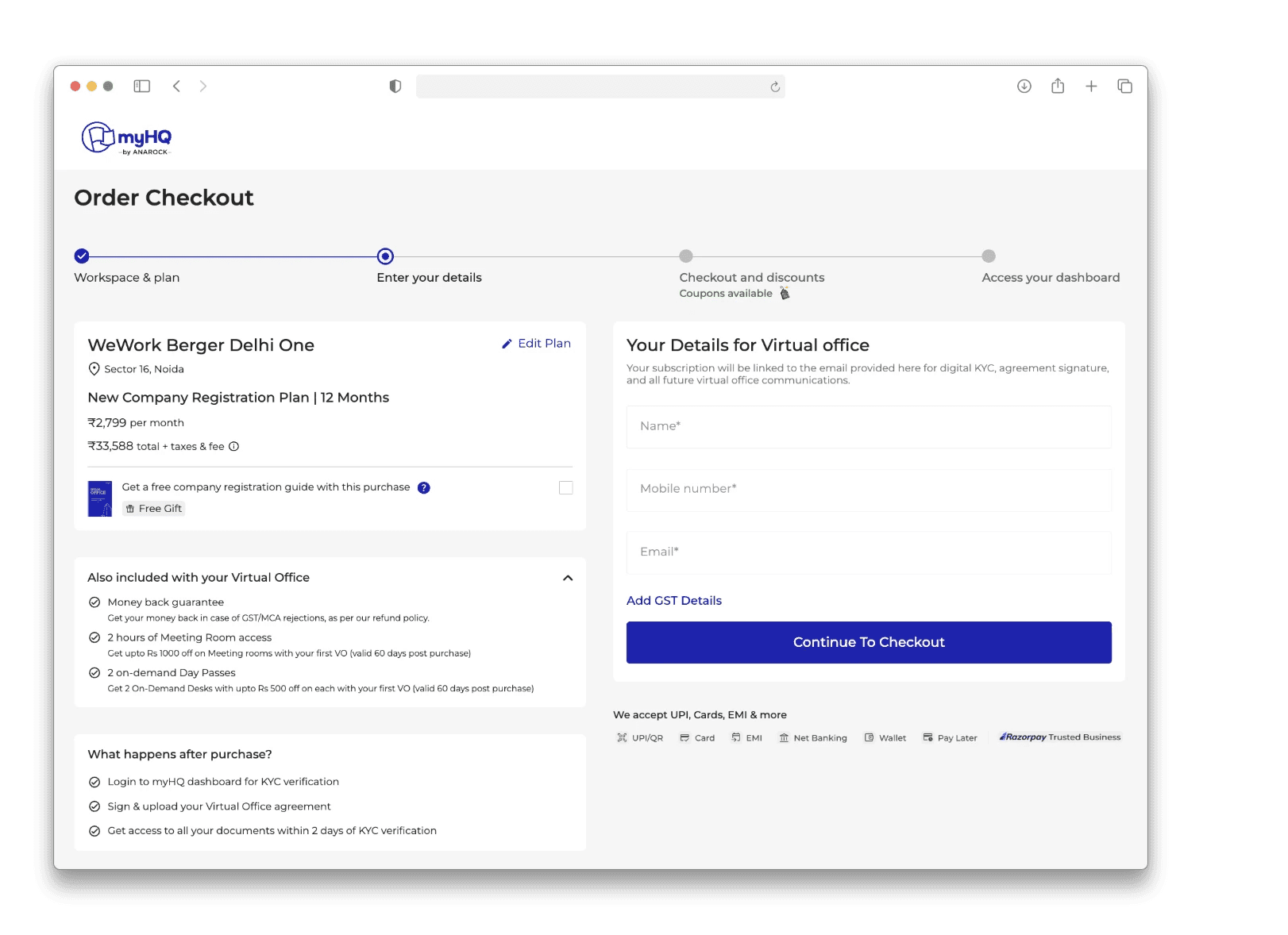Open the Add GST Details link
This screenshot has width=1288, height=935.
point(674,601)
